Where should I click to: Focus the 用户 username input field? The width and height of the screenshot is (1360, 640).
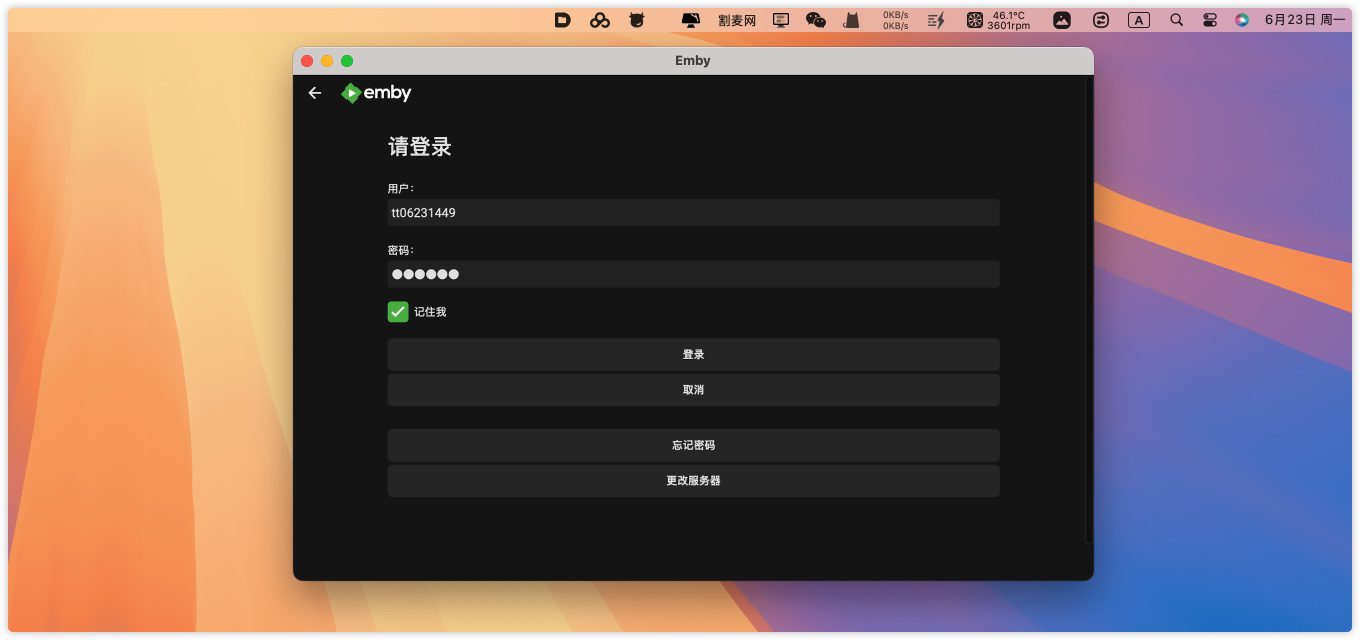(693, 213)
